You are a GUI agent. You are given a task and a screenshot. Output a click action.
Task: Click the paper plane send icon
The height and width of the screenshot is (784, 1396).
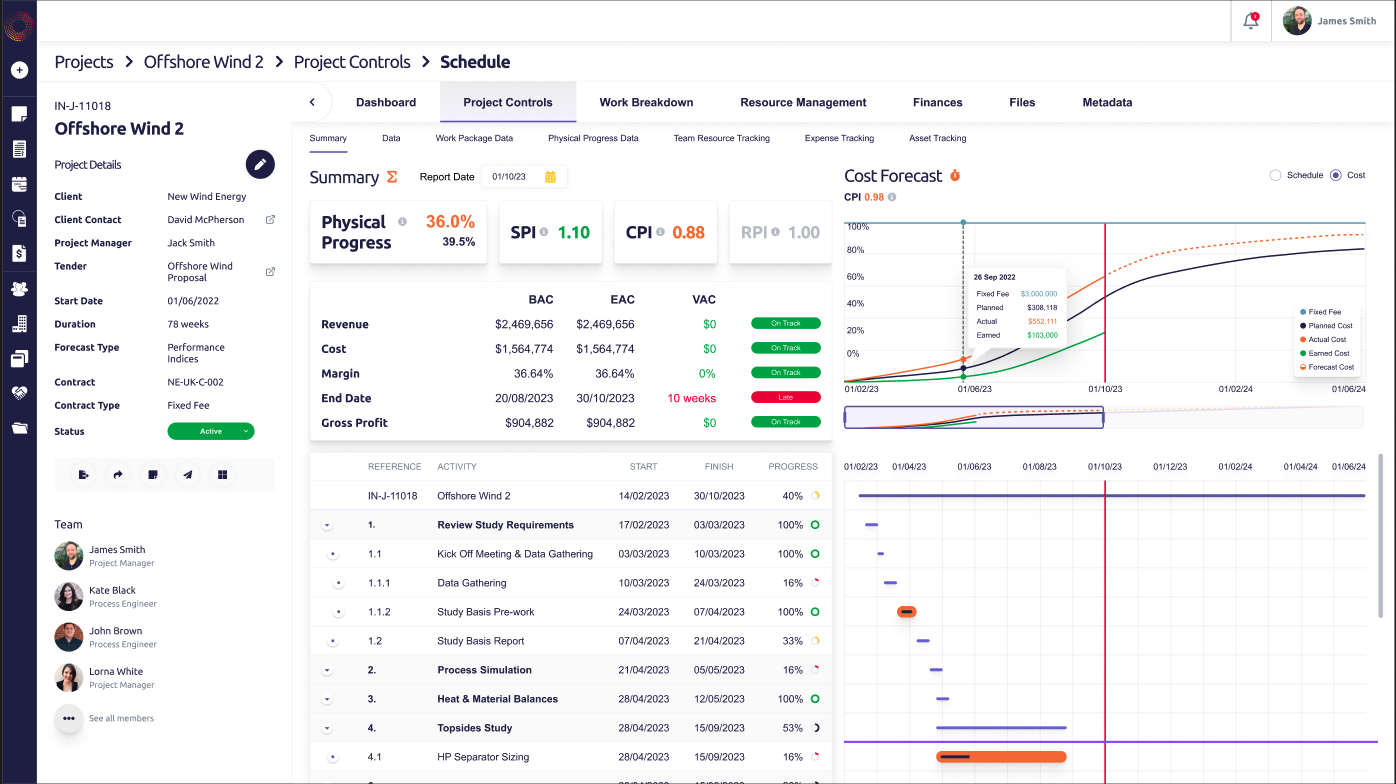coord(188,475)
